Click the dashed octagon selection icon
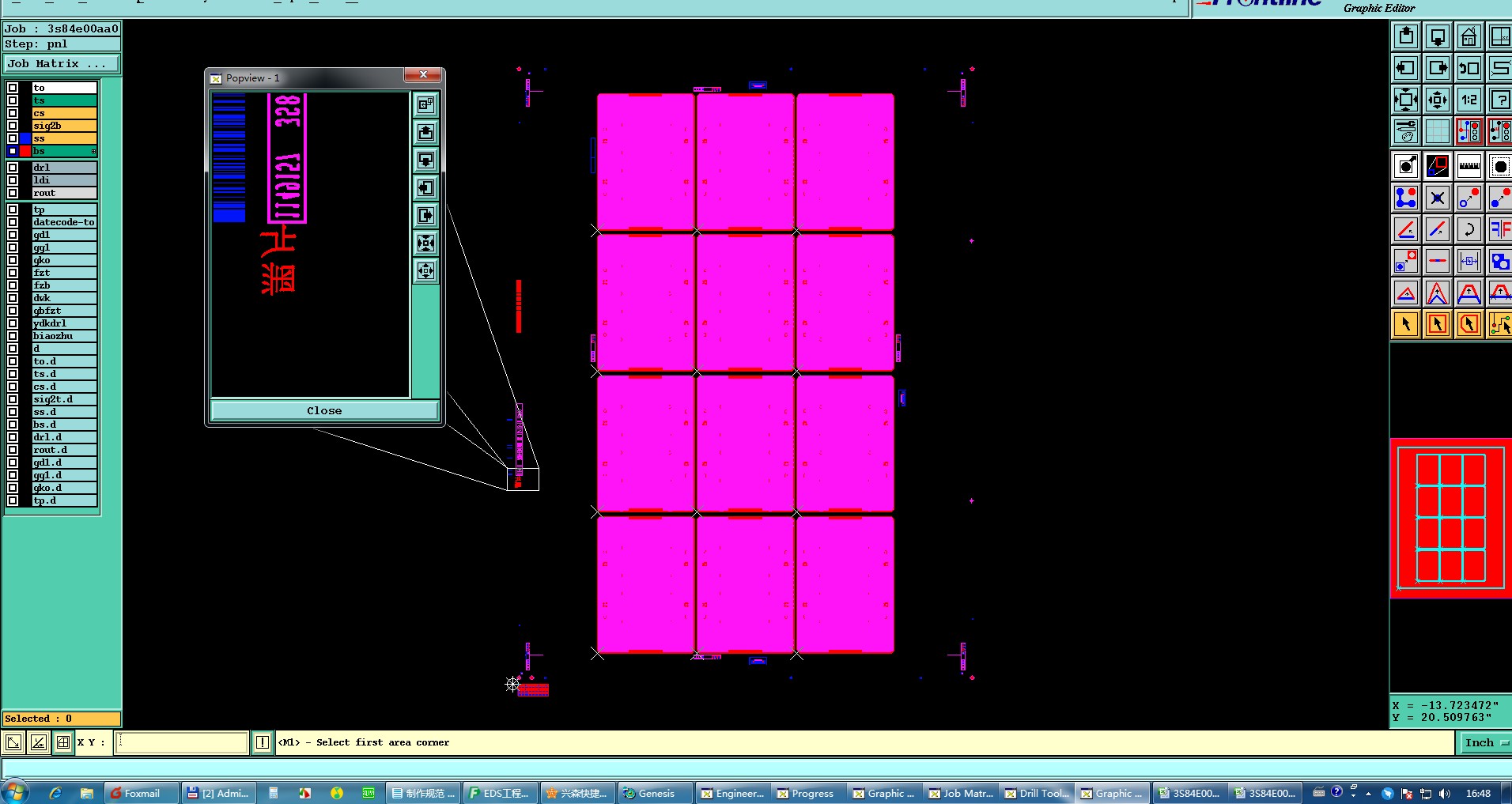This screenshot has height=804, width=1512. coord(1499,166)
